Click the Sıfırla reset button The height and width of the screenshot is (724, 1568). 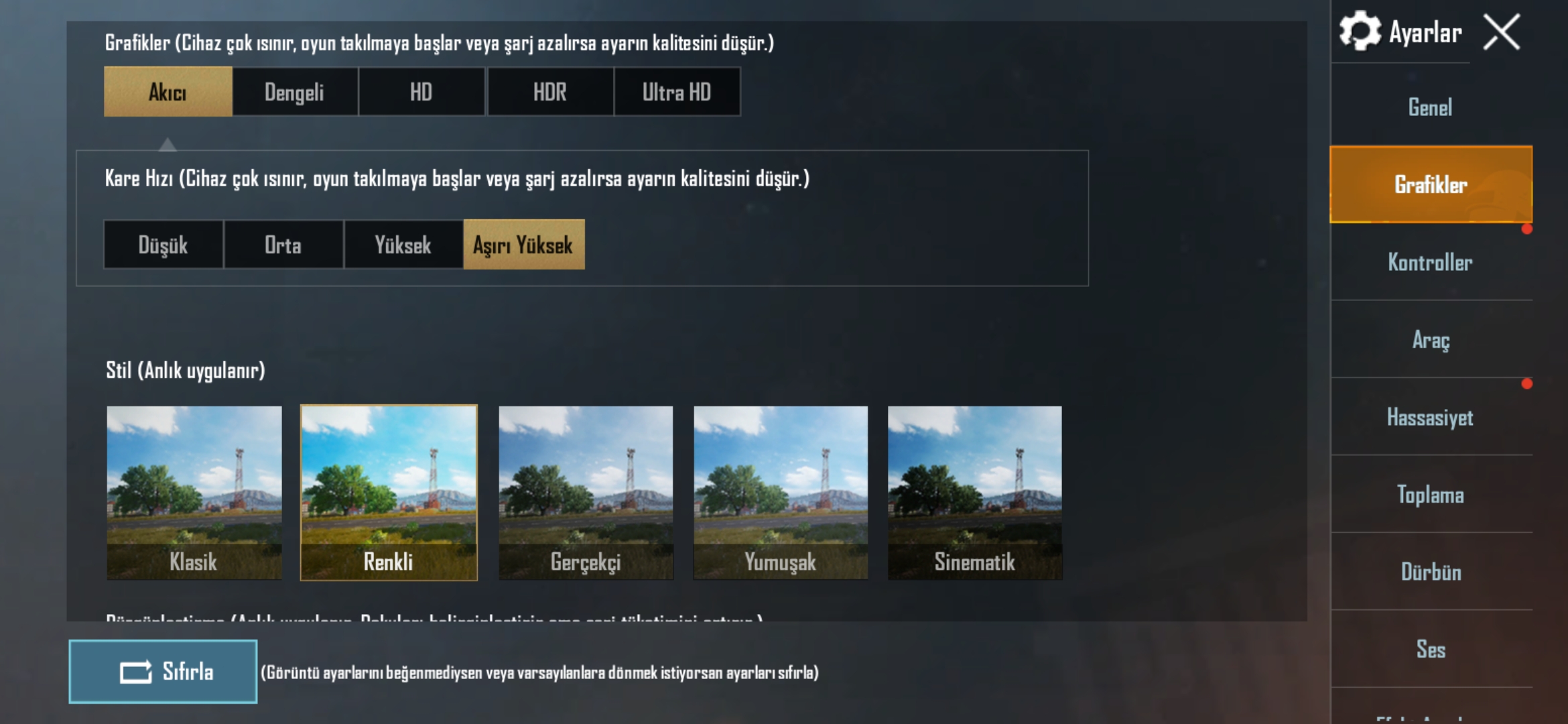tap(163, 671)
